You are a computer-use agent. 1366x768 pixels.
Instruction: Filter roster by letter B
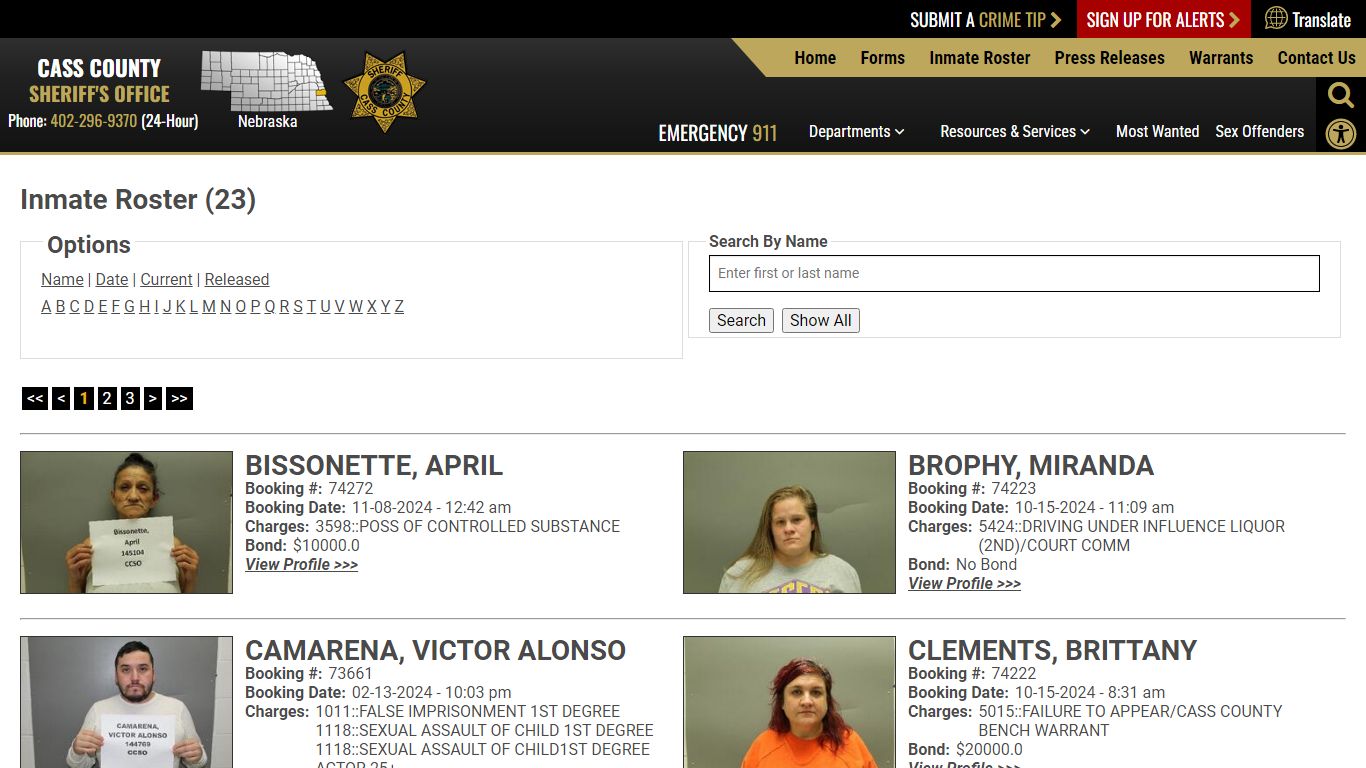(60, 307)
